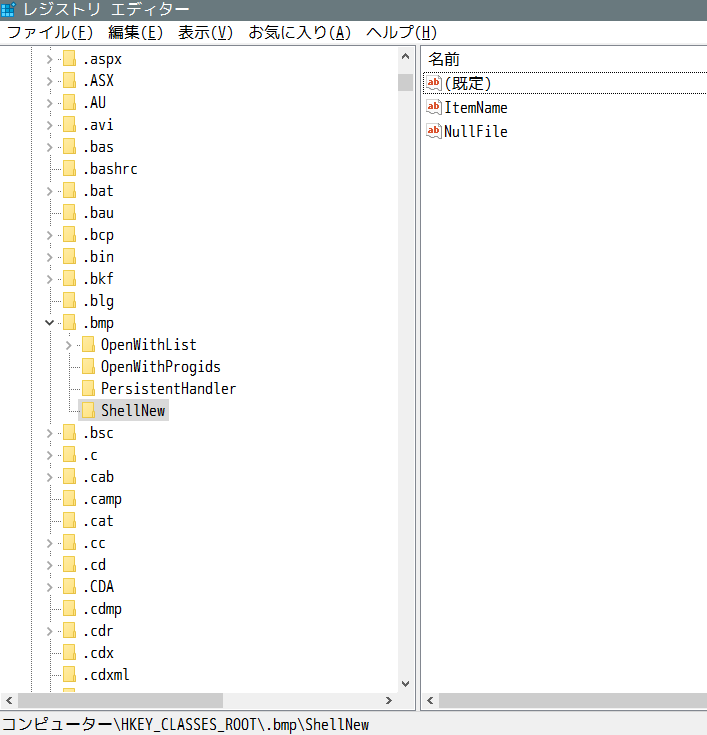Image resolution: width=707 pixels, height=735 pixels.
Task: Click tree pane horizontal scroll left arrow
Action: pos(9,700)
